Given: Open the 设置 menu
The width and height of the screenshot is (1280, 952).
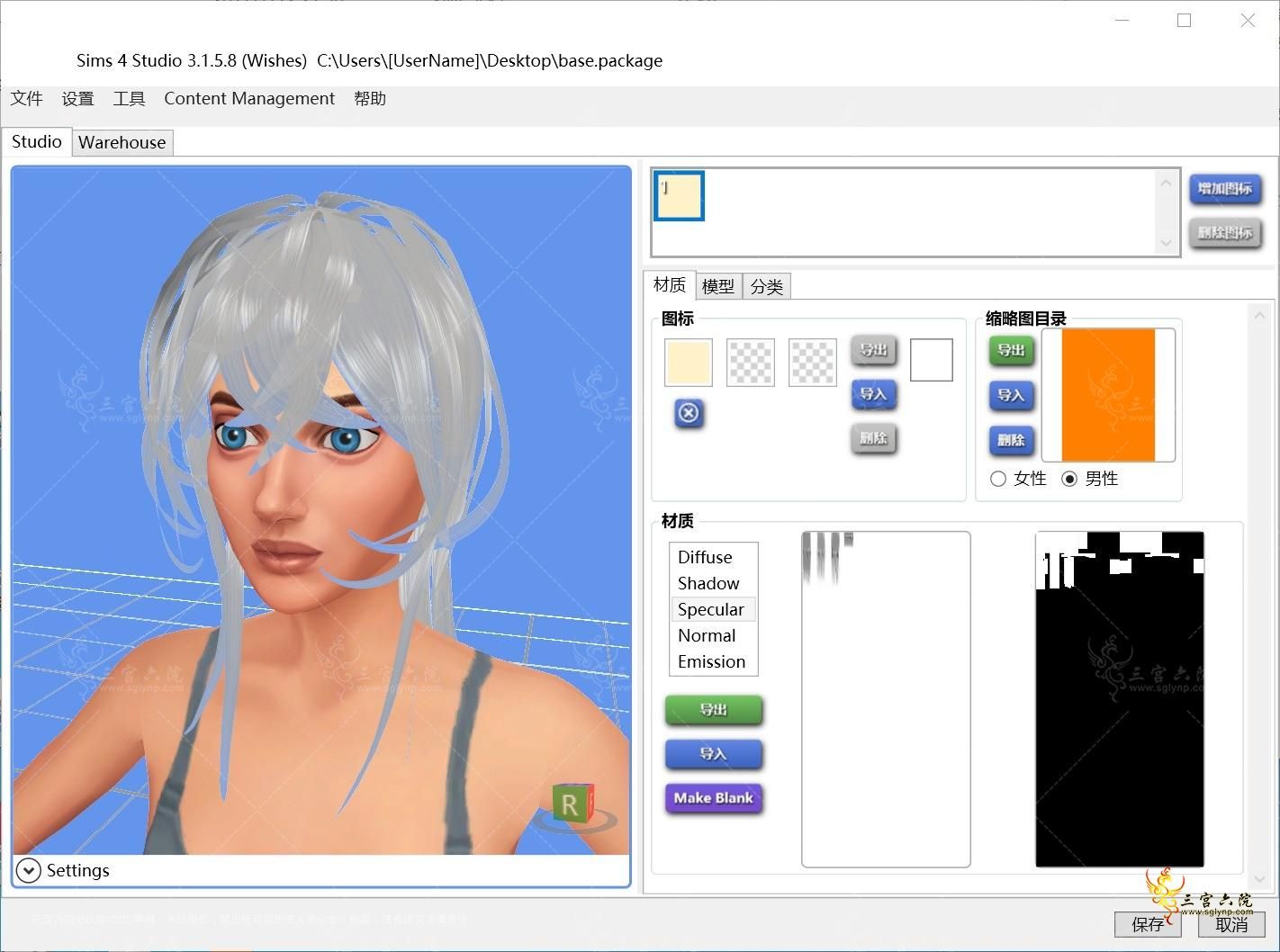Looking at the screenshot, I should [78, 99].
